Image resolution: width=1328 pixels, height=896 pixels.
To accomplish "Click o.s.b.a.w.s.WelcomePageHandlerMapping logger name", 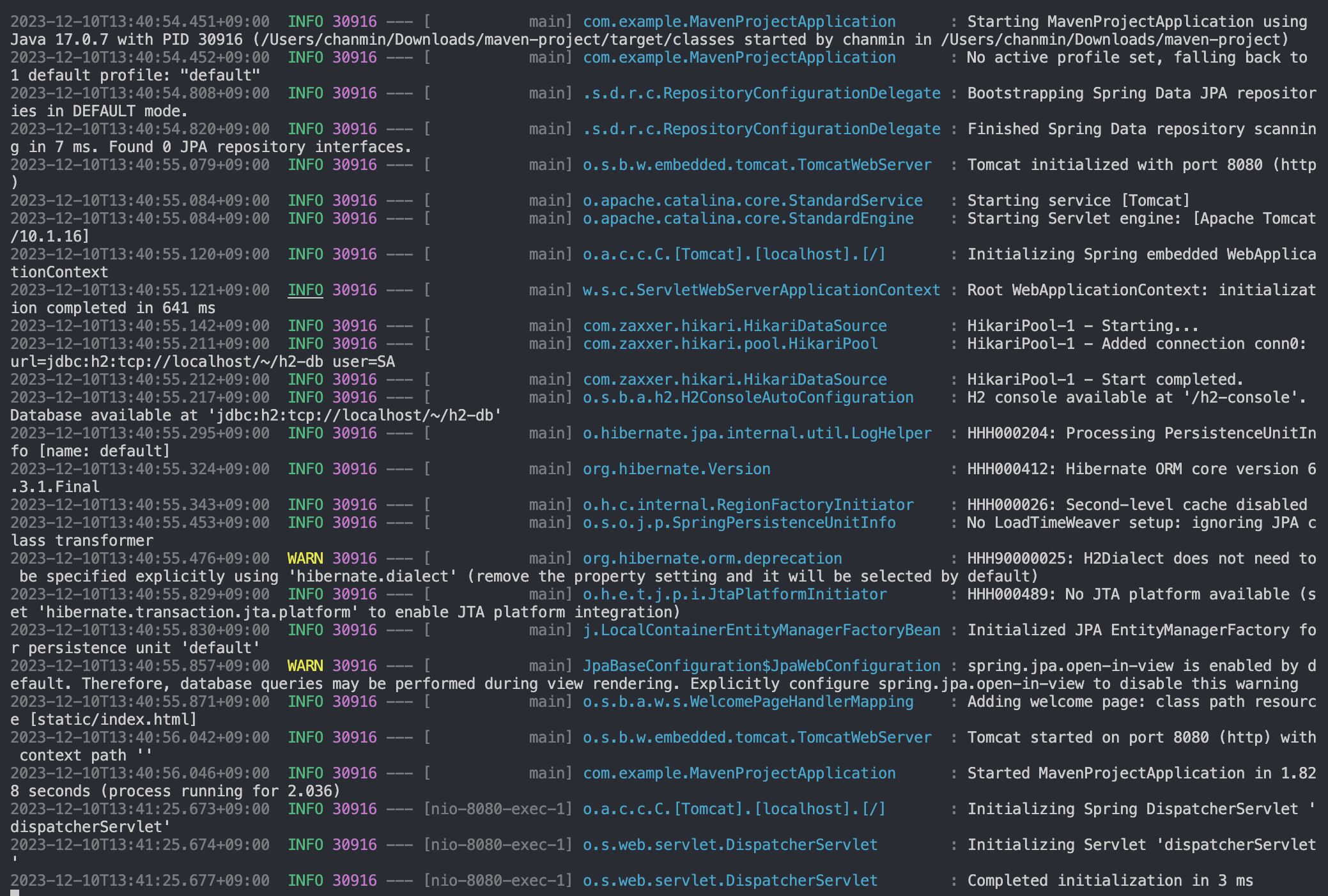I will click(x=748, y=702).
